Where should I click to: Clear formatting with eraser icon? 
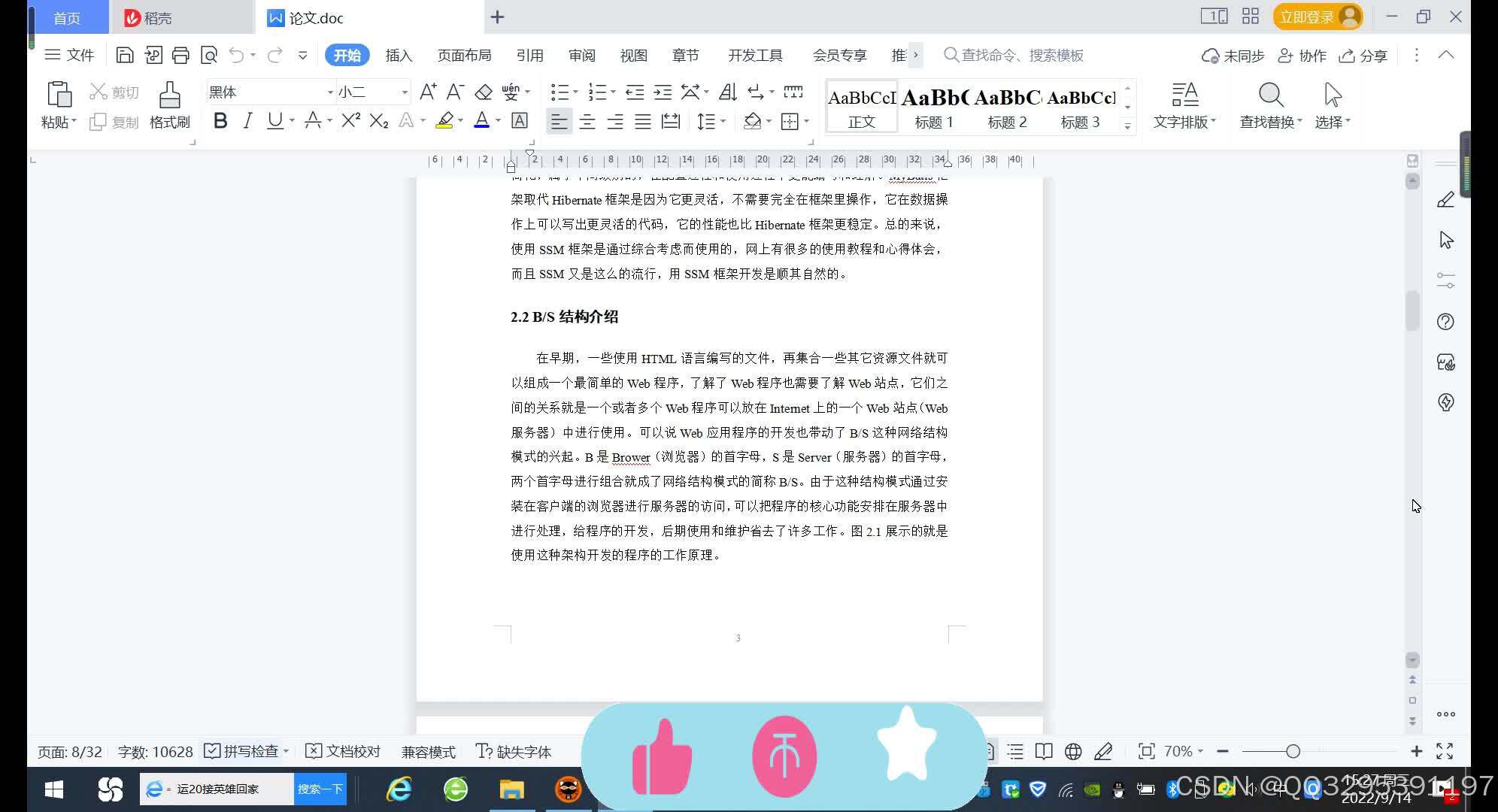484,92
